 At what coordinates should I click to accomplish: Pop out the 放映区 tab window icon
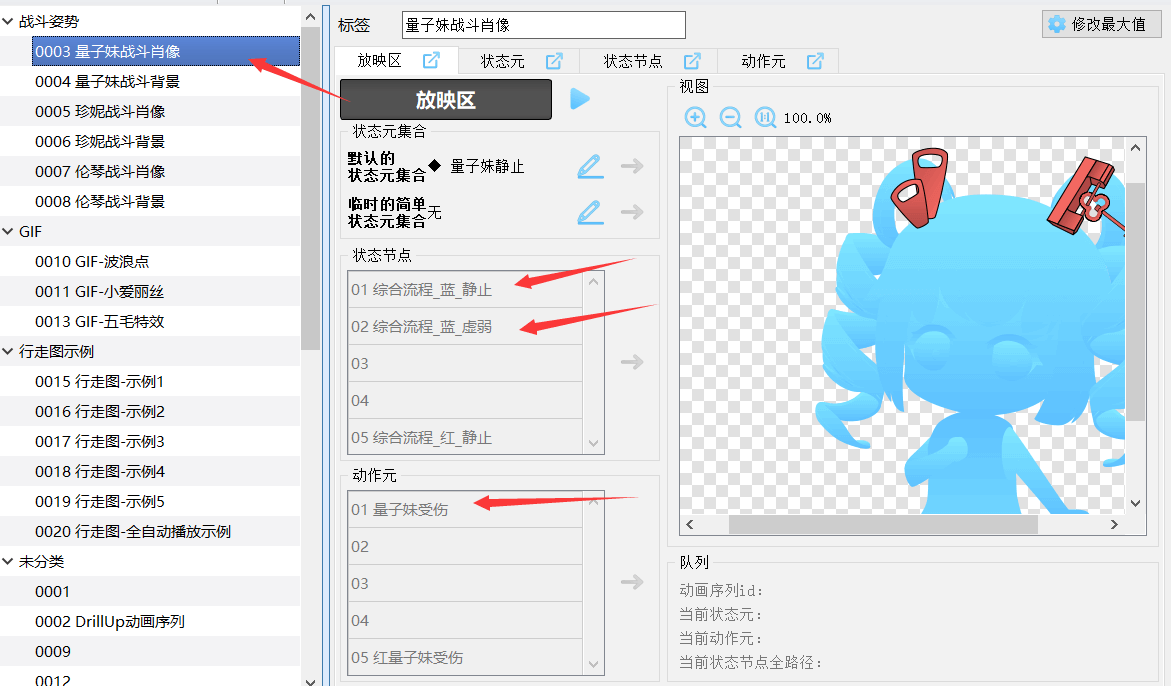coord(431,61)
